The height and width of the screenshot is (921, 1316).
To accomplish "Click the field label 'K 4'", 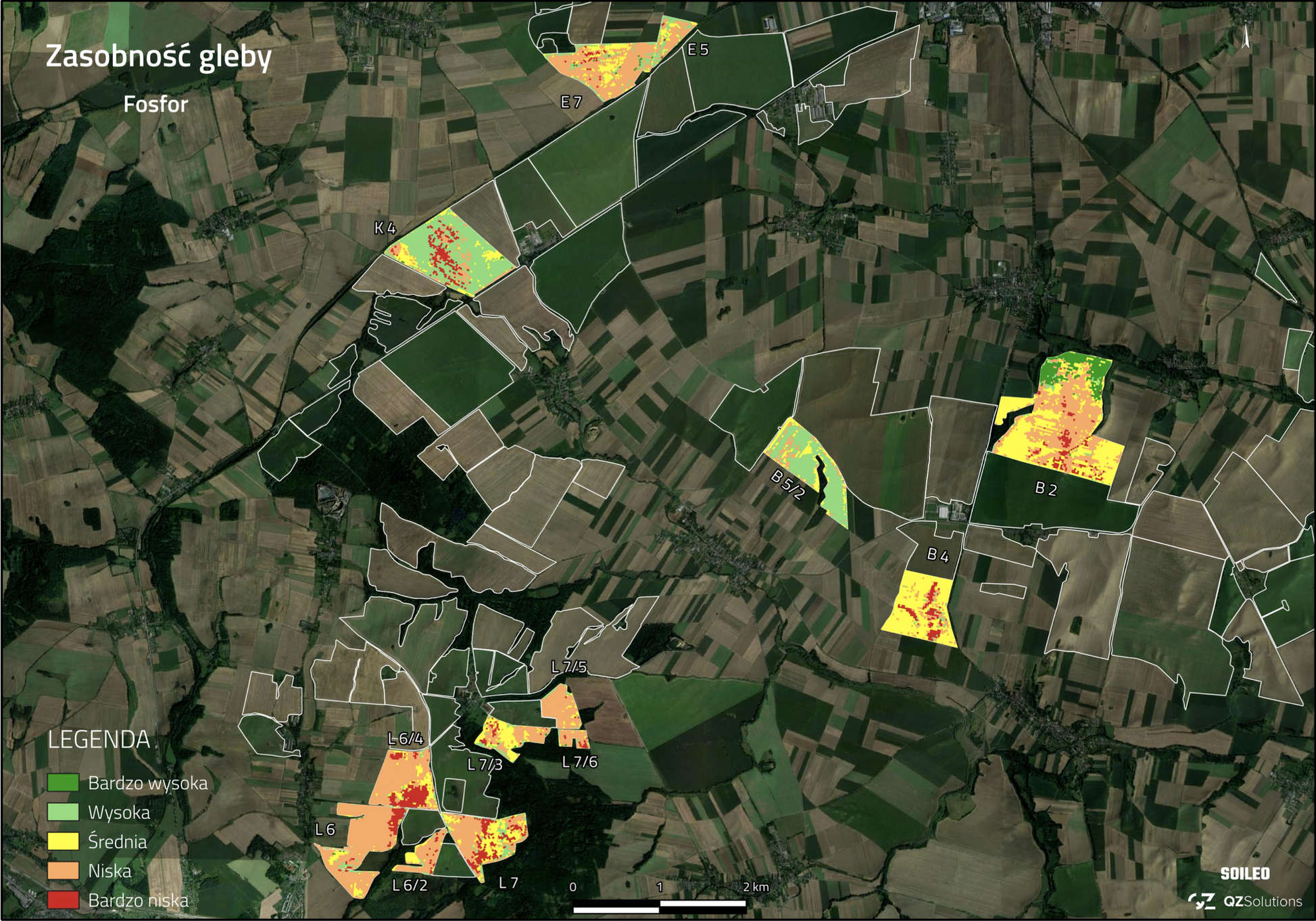I will [x=385, y=229].
